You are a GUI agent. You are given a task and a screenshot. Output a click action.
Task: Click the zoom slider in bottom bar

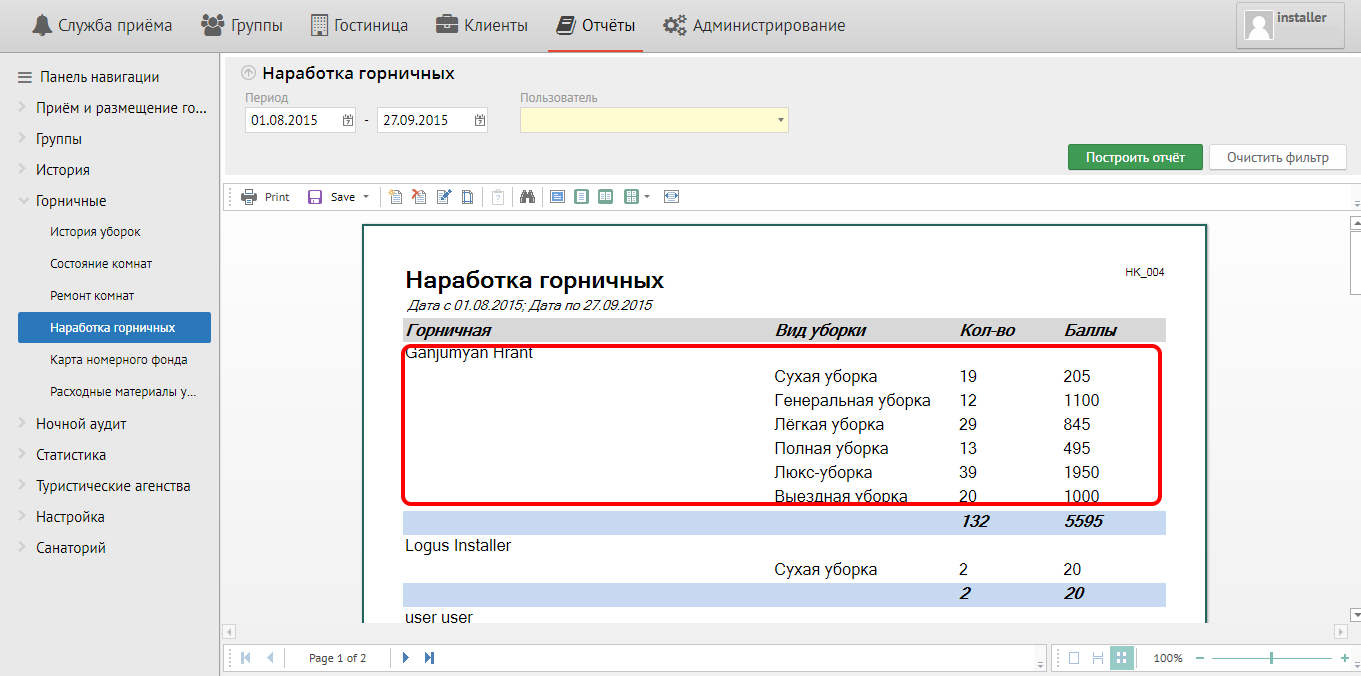pyautogui.click(x=1271, y=658)
